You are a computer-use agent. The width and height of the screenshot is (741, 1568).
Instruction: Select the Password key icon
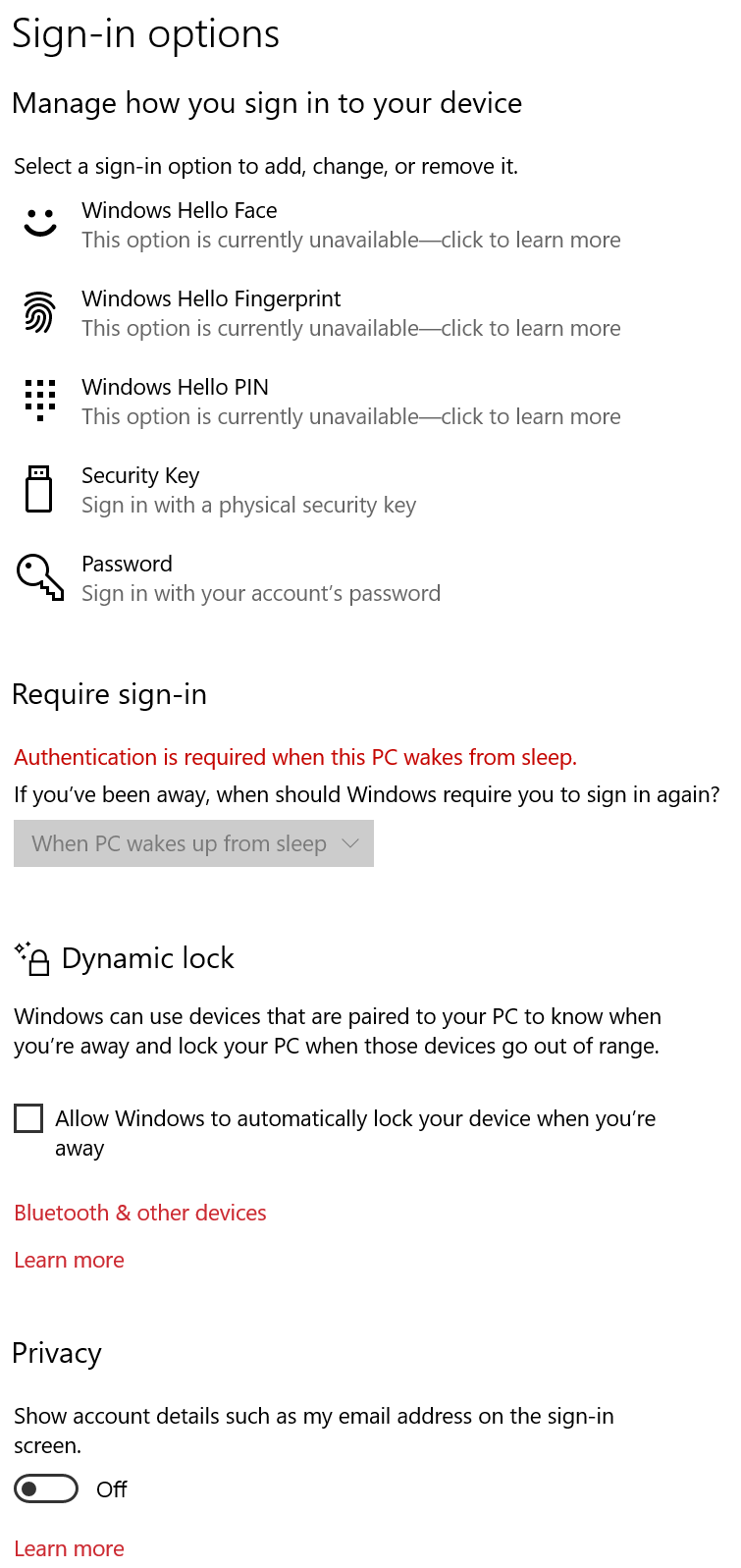click(x=38, y=577)
